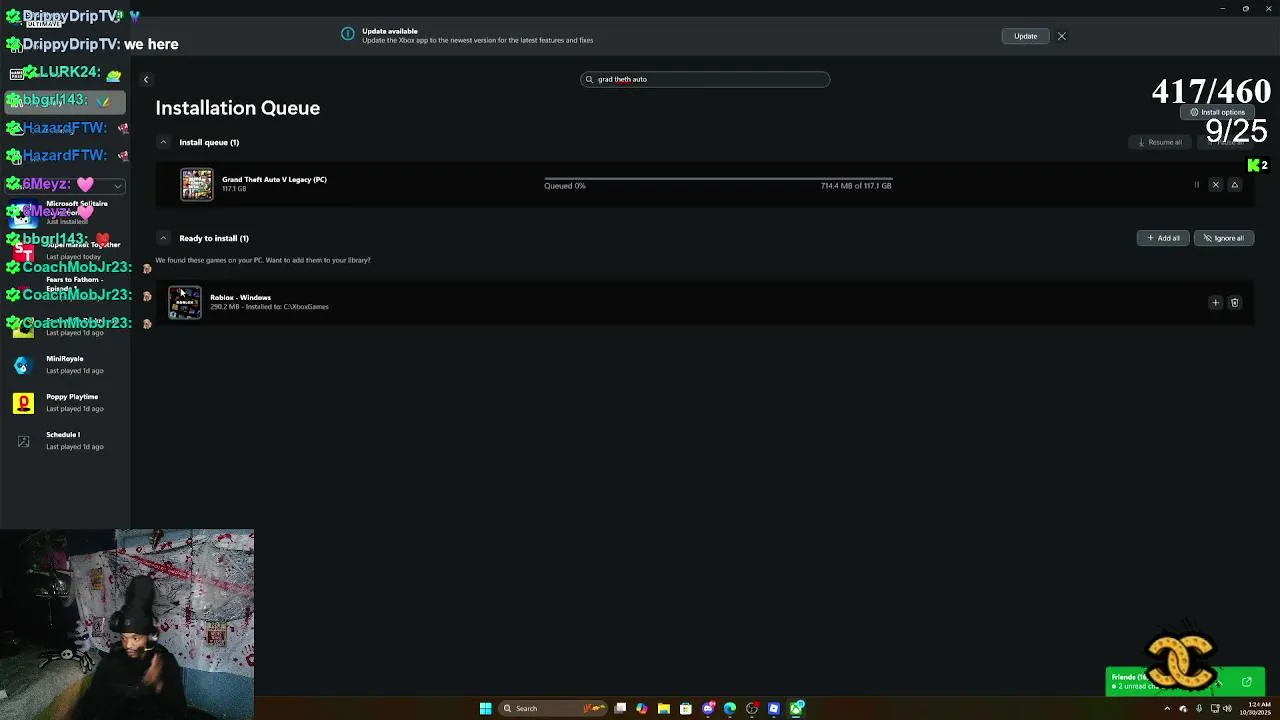Open the clock showing 1:24 AM
Image resolution: width=1280 pixels, height=720 pixels.
(x=1255, y=709)
